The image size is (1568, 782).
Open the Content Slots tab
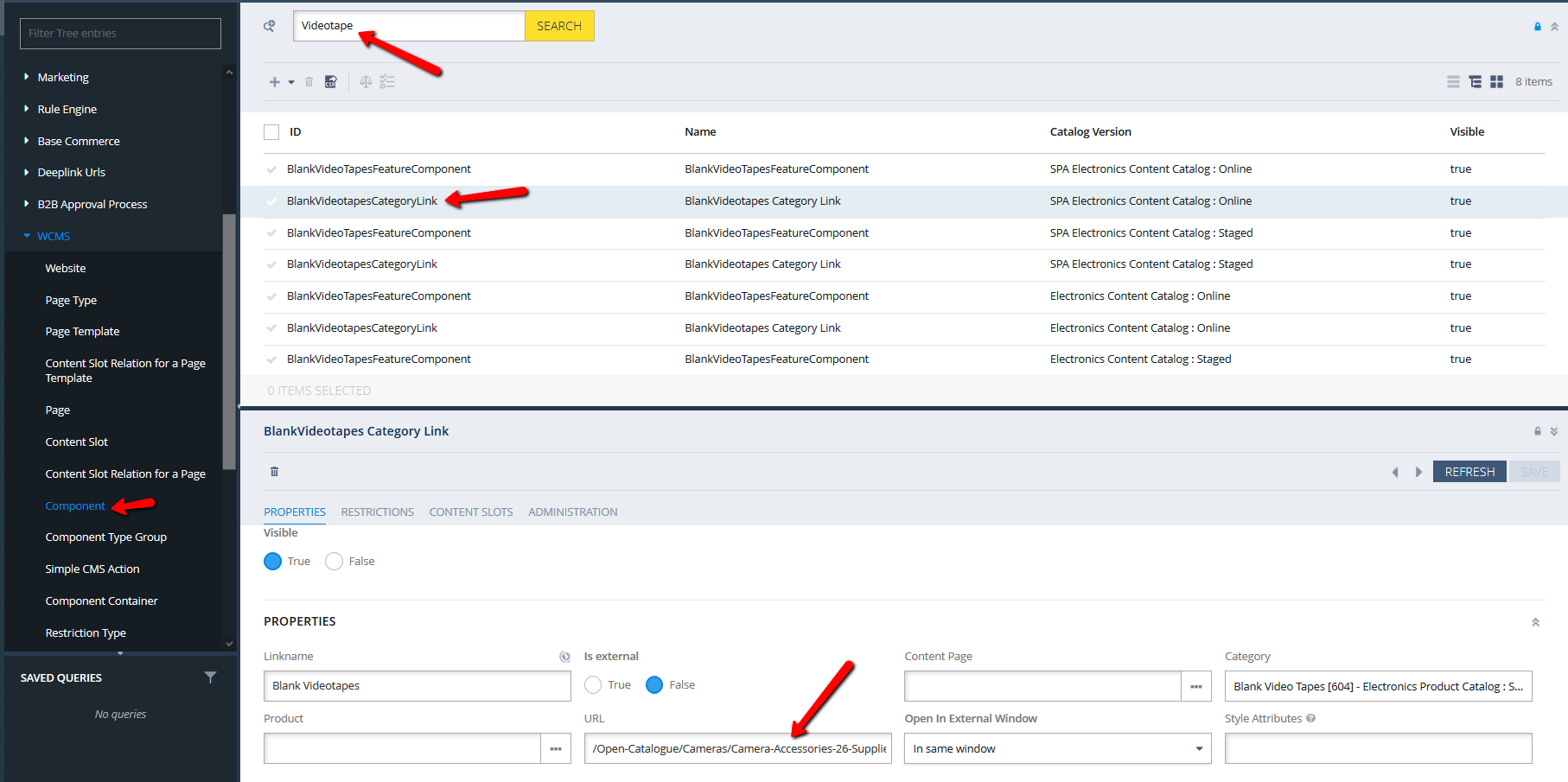471,512
